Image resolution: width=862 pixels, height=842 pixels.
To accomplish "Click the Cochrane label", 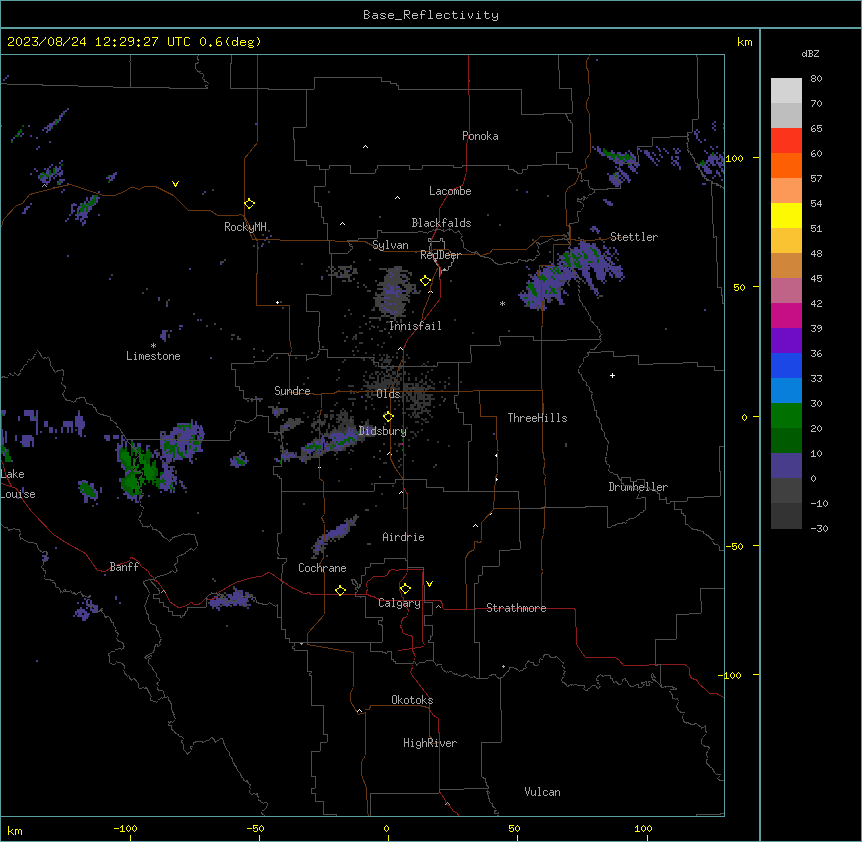I will coord(322,568).
